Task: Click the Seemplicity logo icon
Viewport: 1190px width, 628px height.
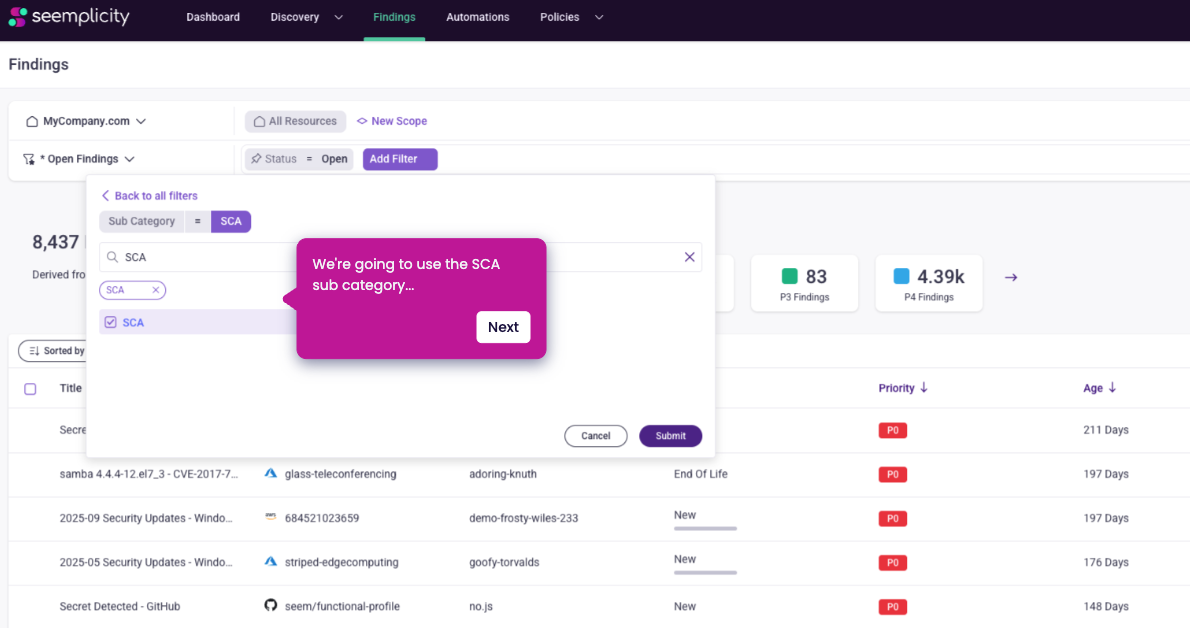Action: click(17, 17)
